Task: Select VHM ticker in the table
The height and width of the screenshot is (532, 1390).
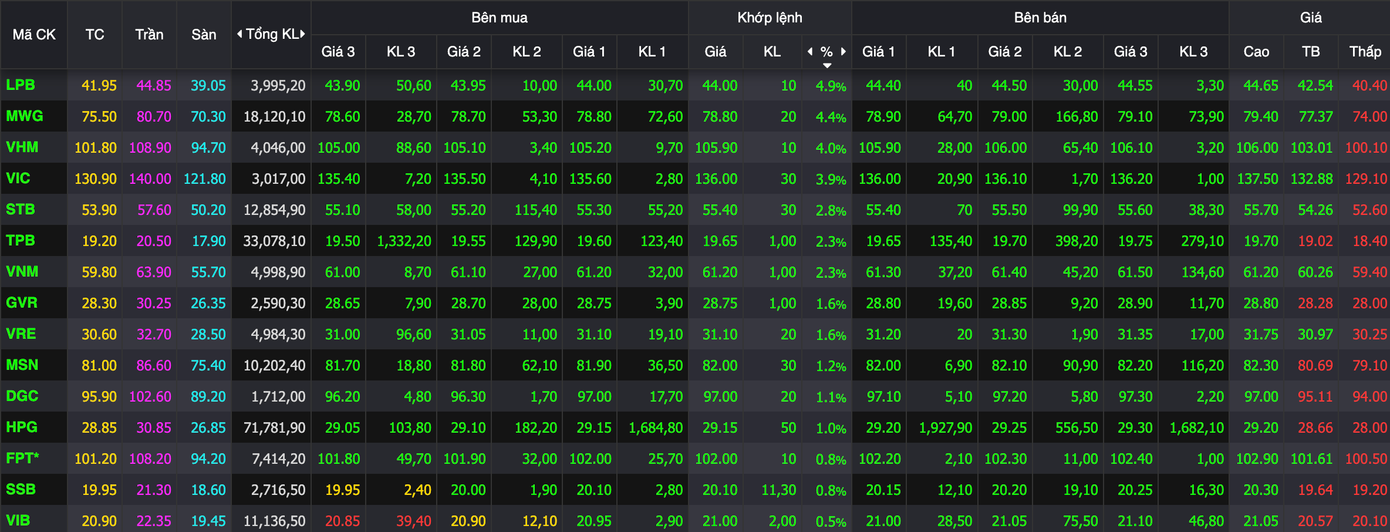Action: (22, 148)
